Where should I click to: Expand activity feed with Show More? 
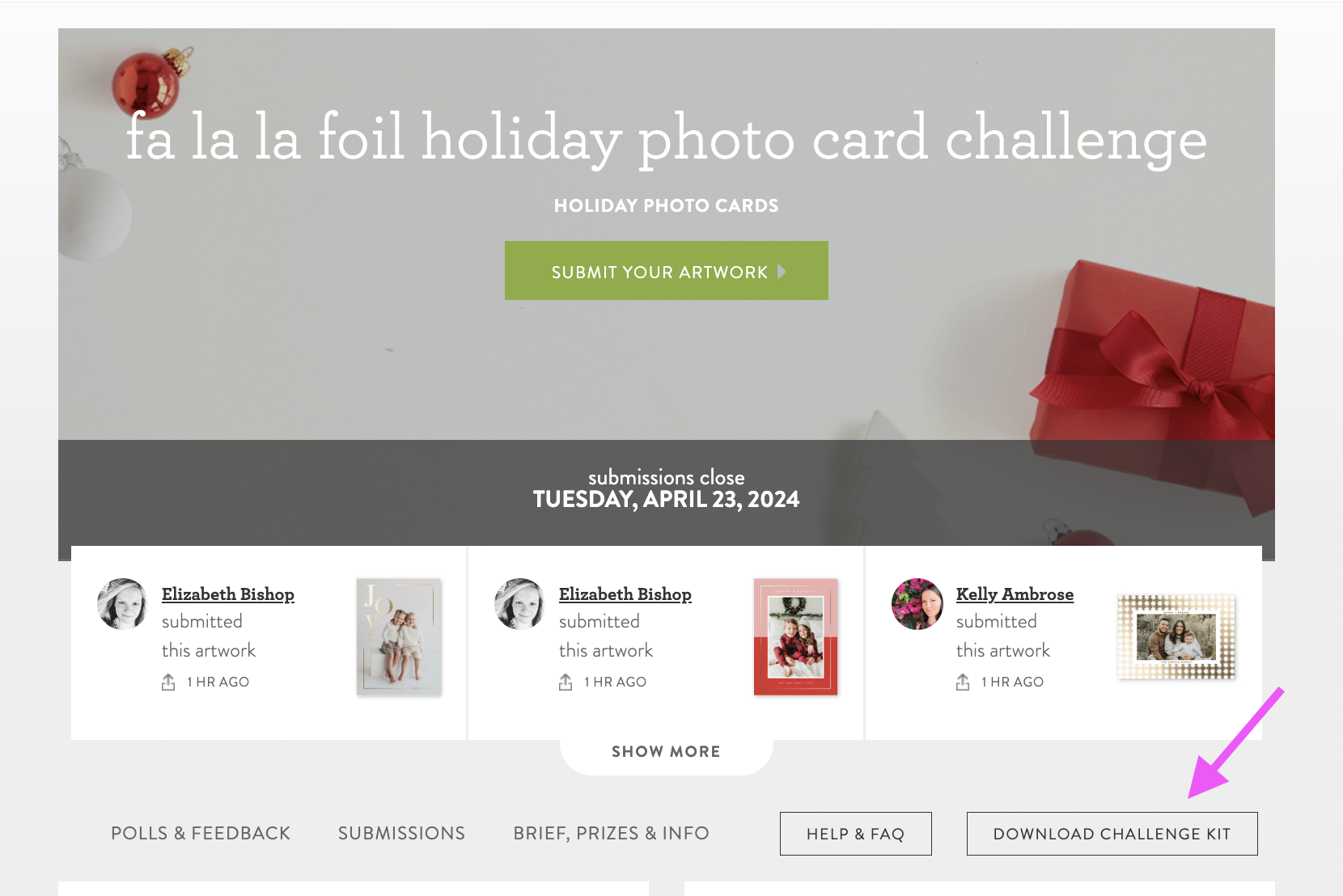[666, 751]
